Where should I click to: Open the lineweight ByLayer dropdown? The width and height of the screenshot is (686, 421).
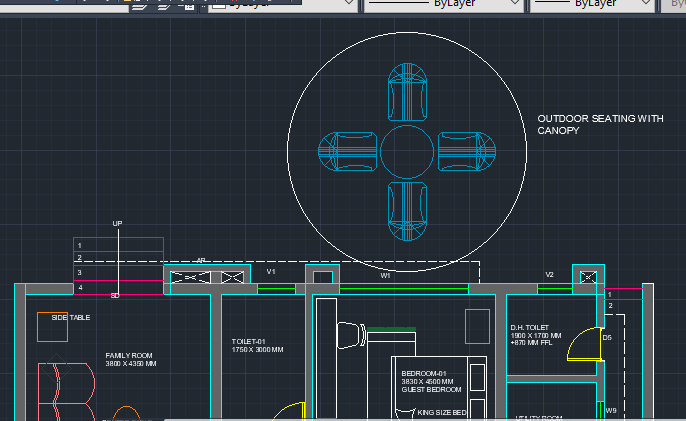click(592, 4)
